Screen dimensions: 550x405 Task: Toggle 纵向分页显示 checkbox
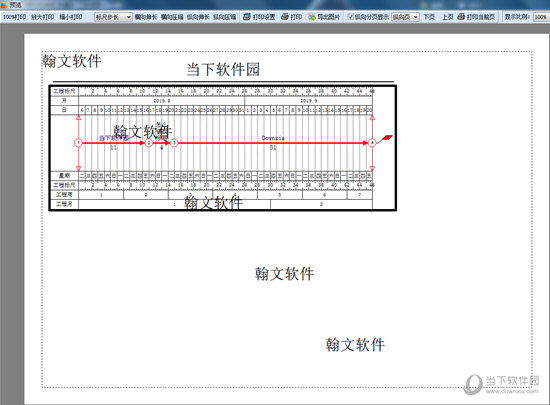pos(350,17)
